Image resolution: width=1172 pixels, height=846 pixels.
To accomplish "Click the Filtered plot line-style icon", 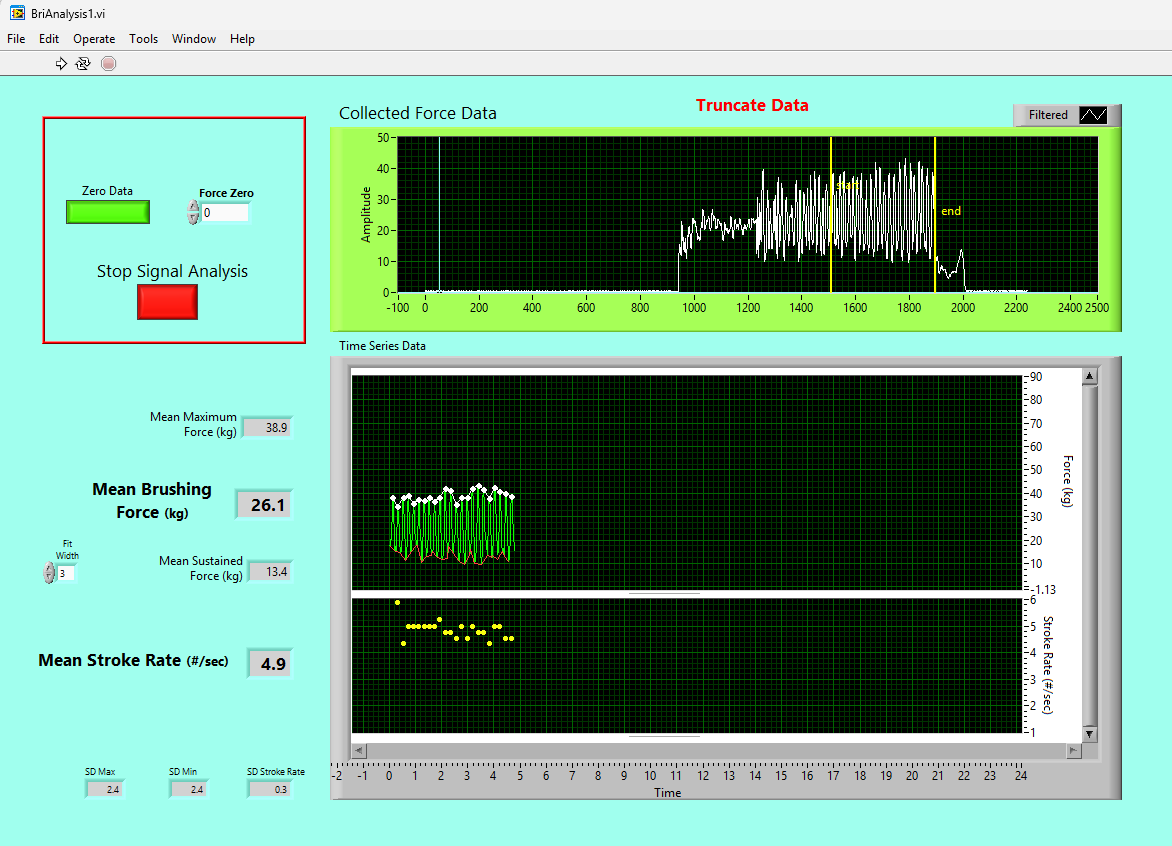I will pos(1093,115).
